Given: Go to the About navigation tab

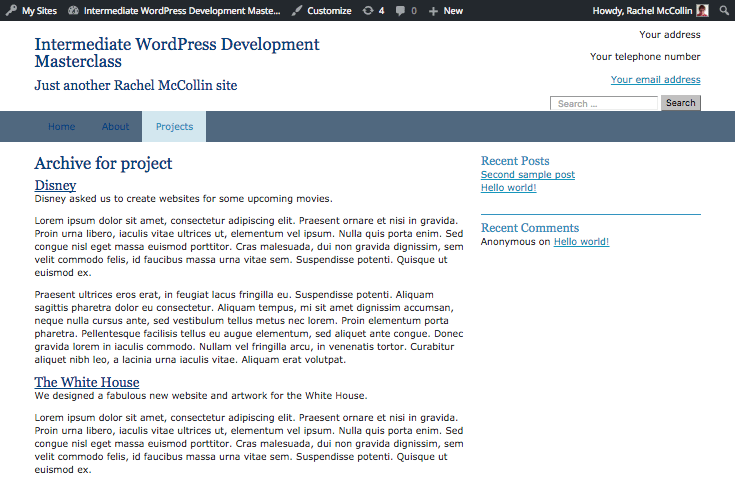Looking at the screenshot, I should [115, 127].
